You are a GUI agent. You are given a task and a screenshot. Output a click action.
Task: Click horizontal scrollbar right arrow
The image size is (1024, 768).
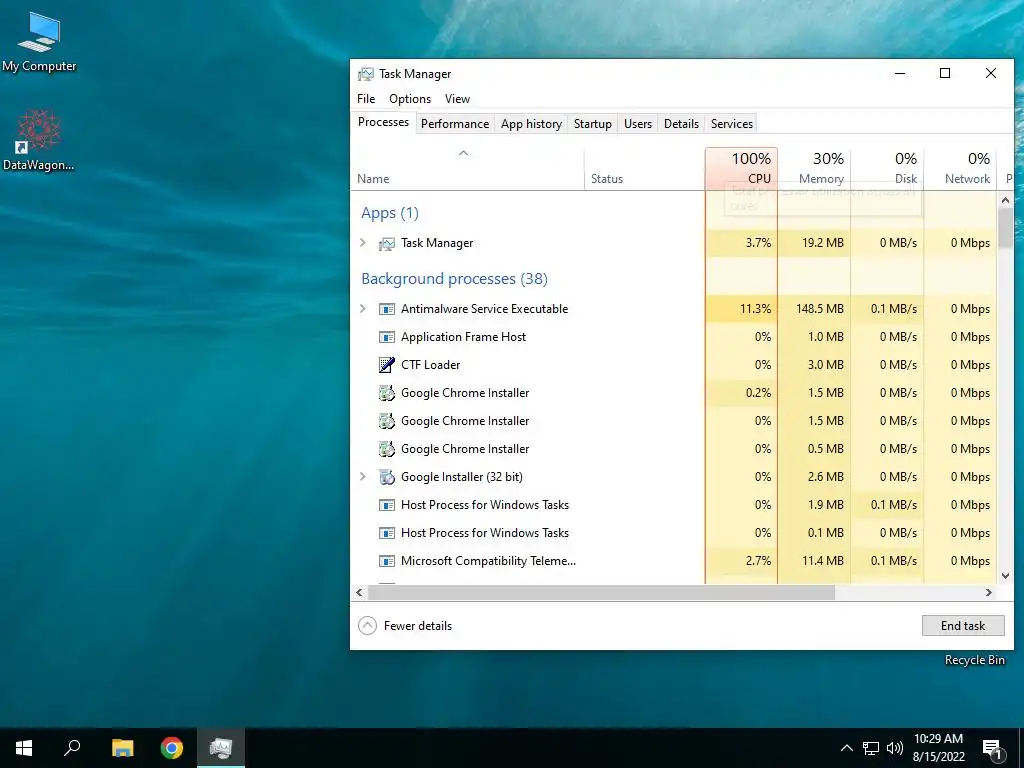(989, 592)
